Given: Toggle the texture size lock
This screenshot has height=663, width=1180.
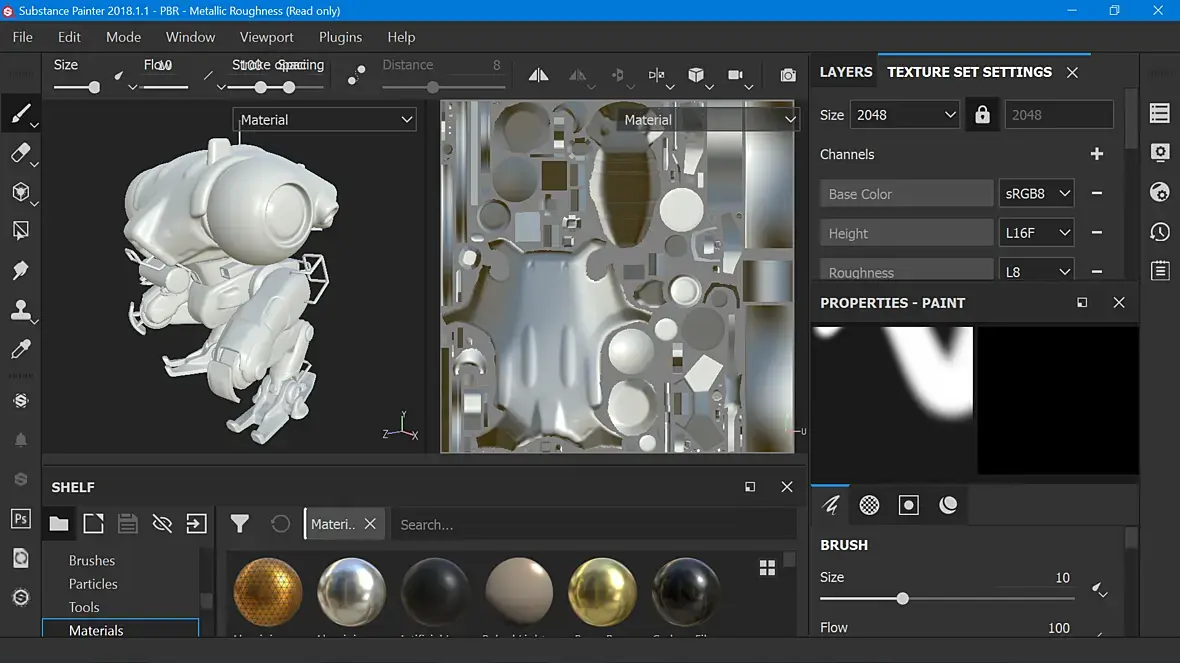Looking at the screenshot, I should click(x=982, y=115).
